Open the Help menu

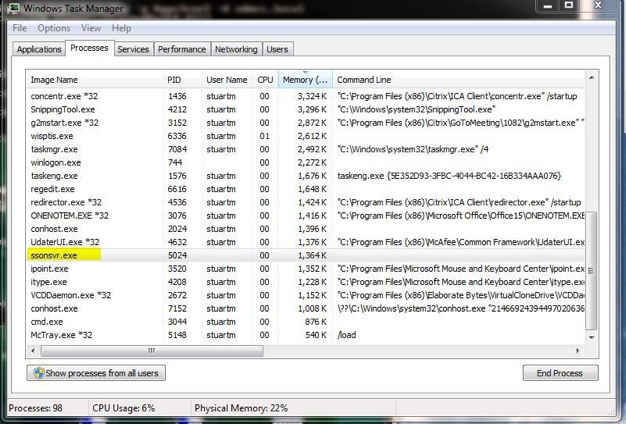coord(121,28)
